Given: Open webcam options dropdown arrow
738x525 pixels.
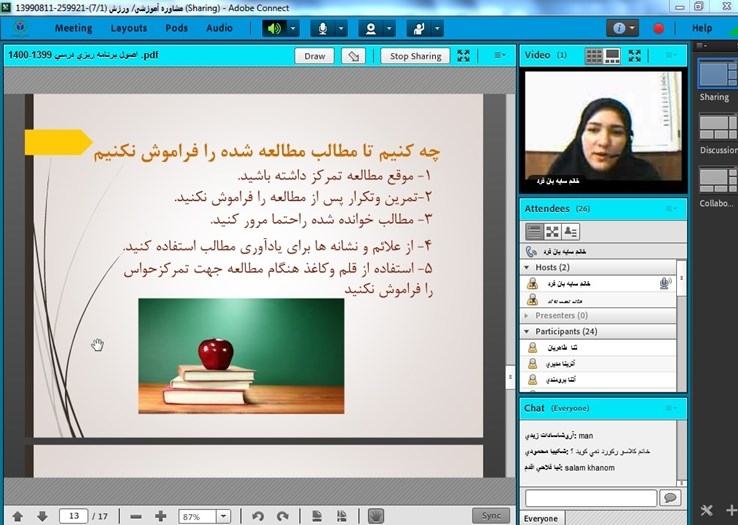Looking at the screenshot, I should (389, 29).
